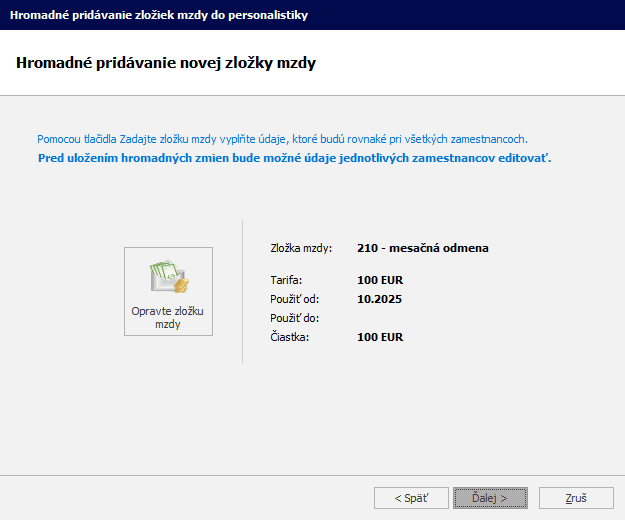Click the empty value beside Použiť do
This screenshot has height=520, width=625.
tap(379, 318)
